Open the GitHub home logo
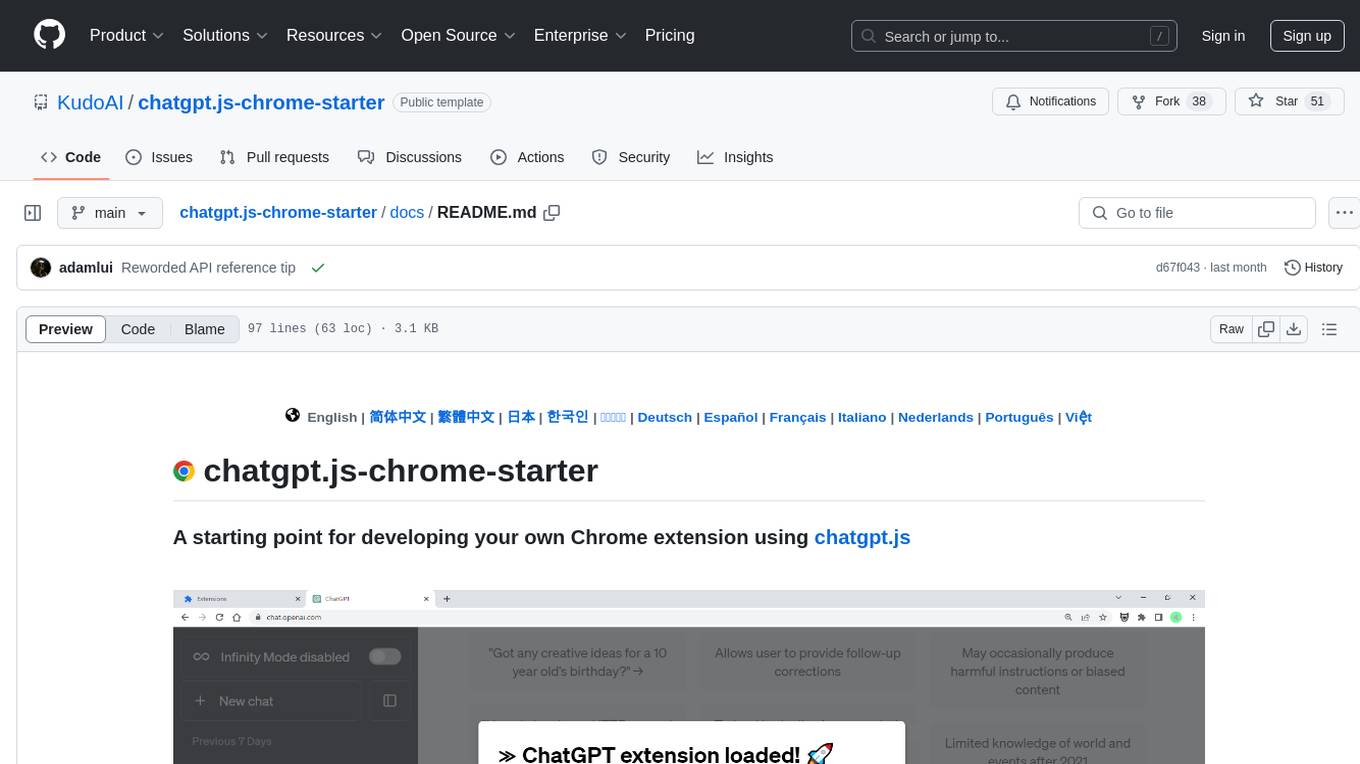 point(49,35)
